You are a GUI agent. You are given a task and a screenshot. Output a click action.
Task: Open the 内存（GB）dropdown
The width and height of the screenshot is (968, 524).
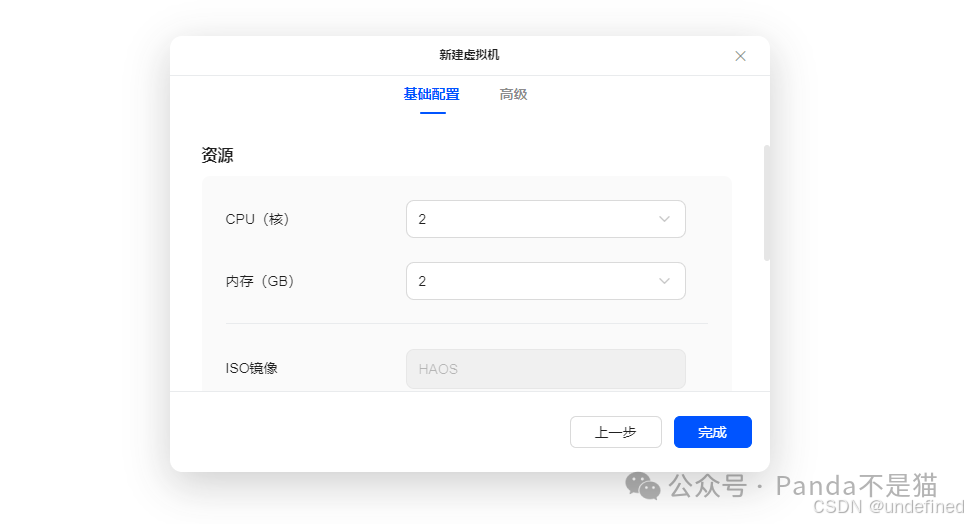(546, 281)
